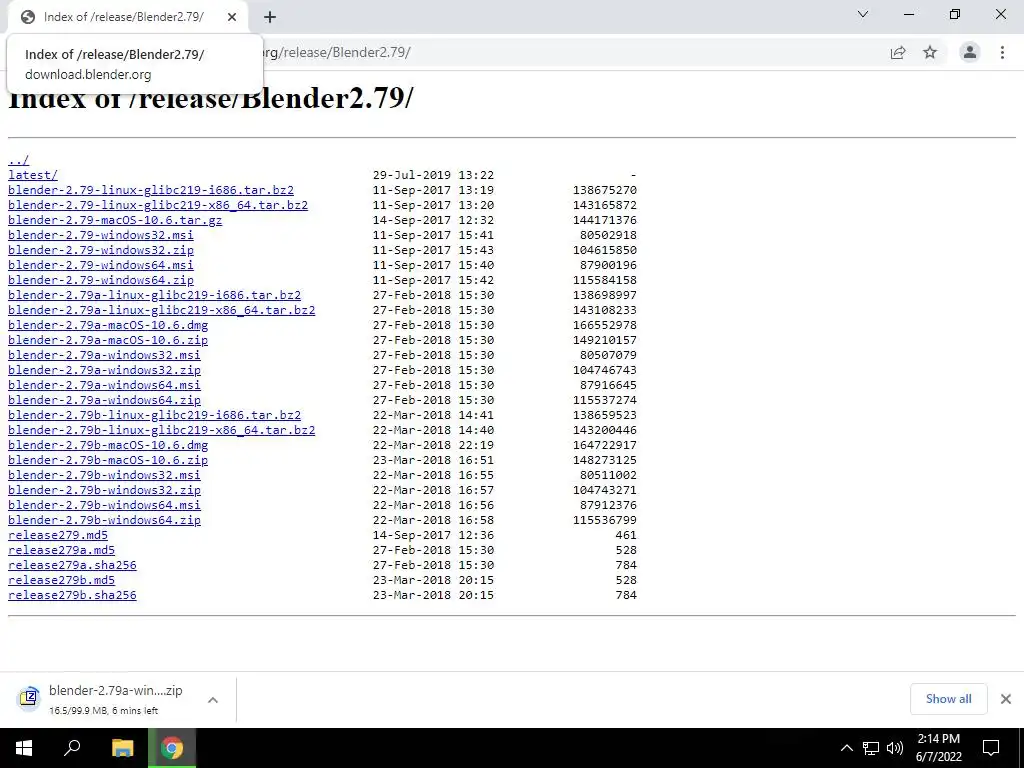Expand download options chevron for blender-2.79a zip

click(212, 699)
